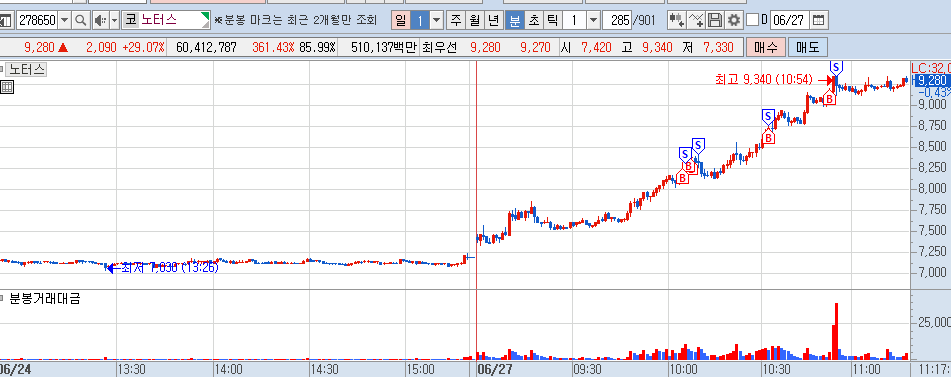Click the add line overlay tool icon
Screen dimensions: 951x377
(696, 20)
